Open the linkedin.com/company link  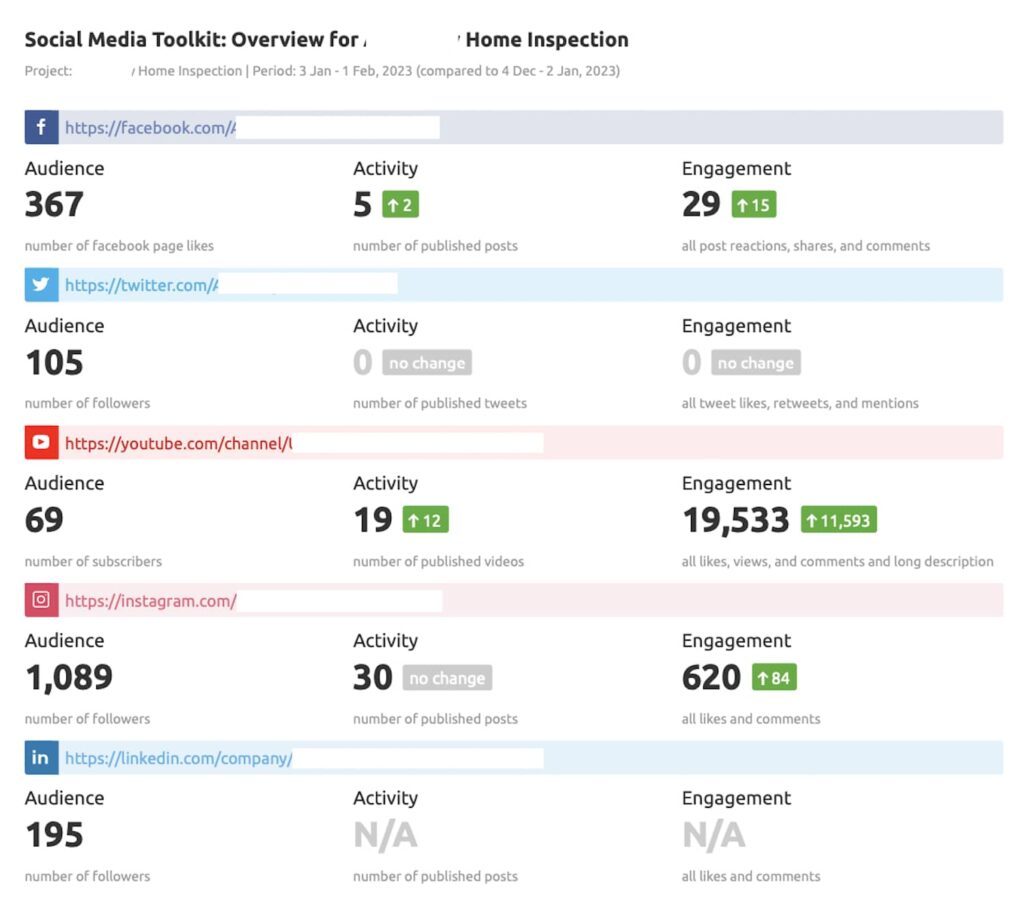point(178,758)
